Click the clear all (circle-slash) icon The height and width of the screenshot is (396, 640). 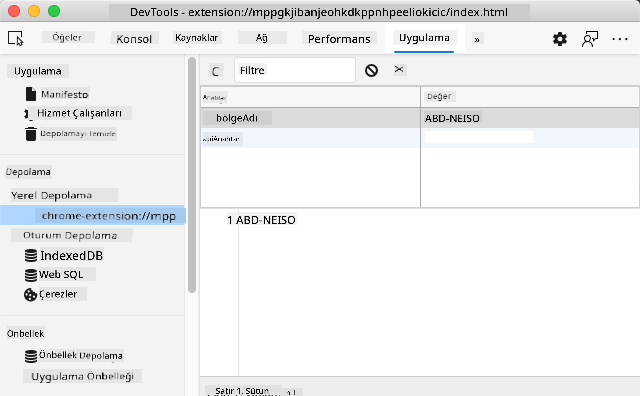click(371, 71)
